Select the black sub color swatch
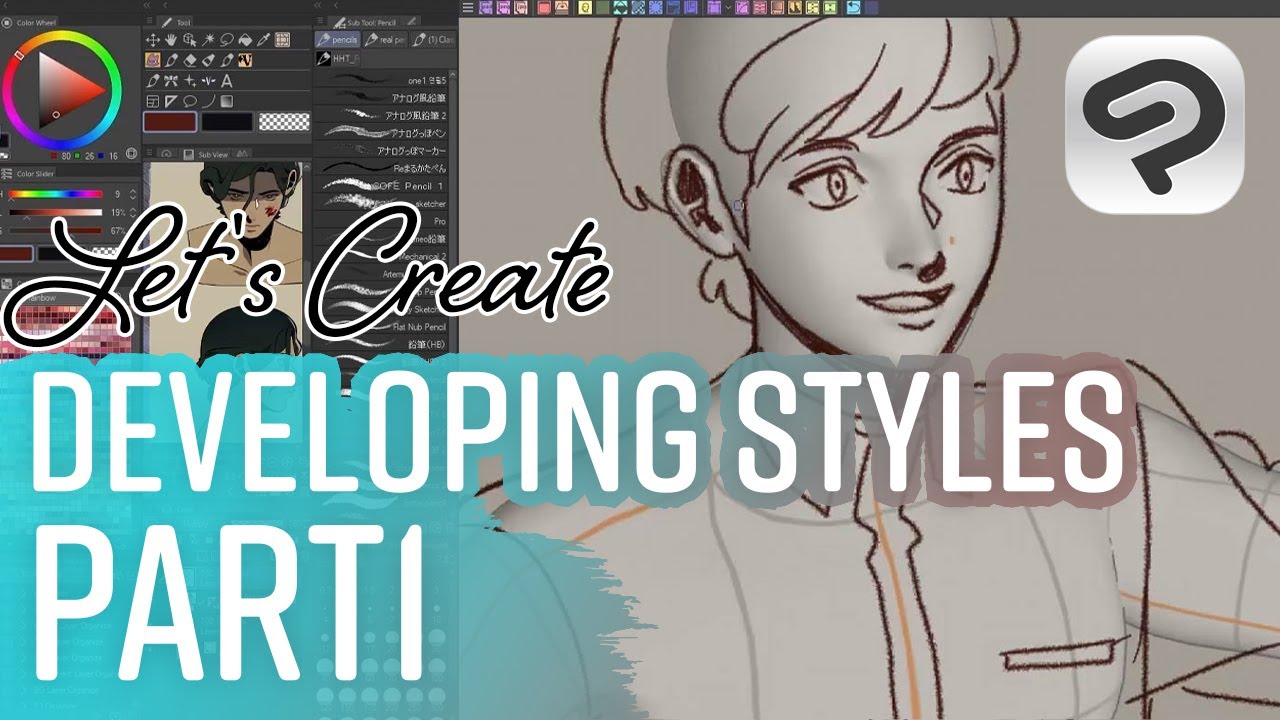The width and height of the screenshot is (1280, 720). [x=227, y=121]
